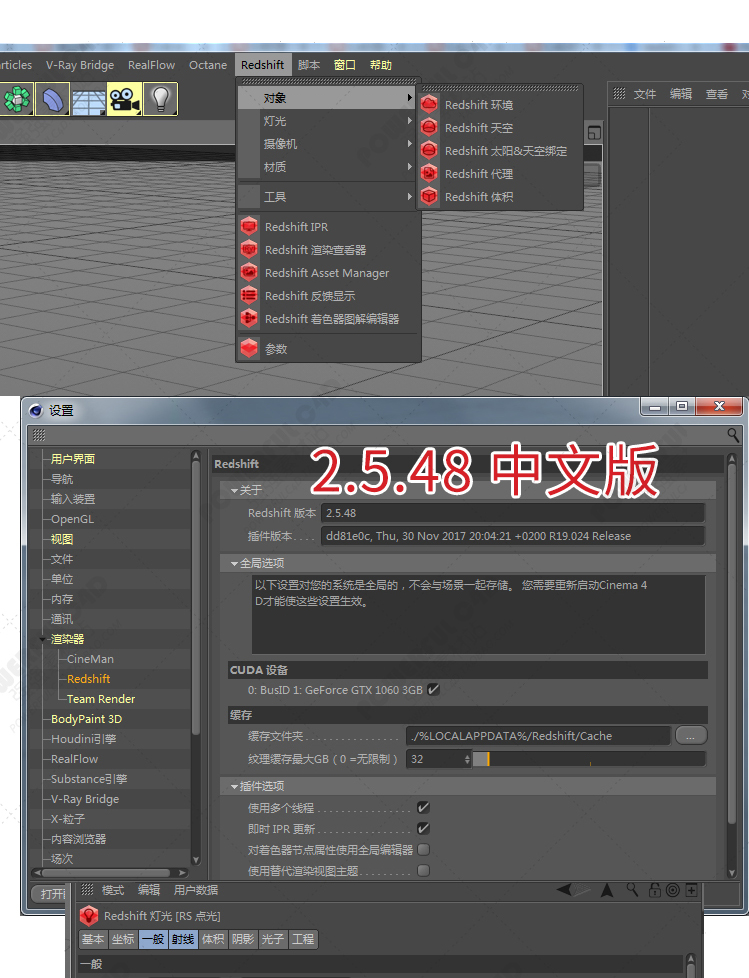Launch Redshift IPR from its icon
Screen dimensions: 749x978
click(x=249, y=226)
